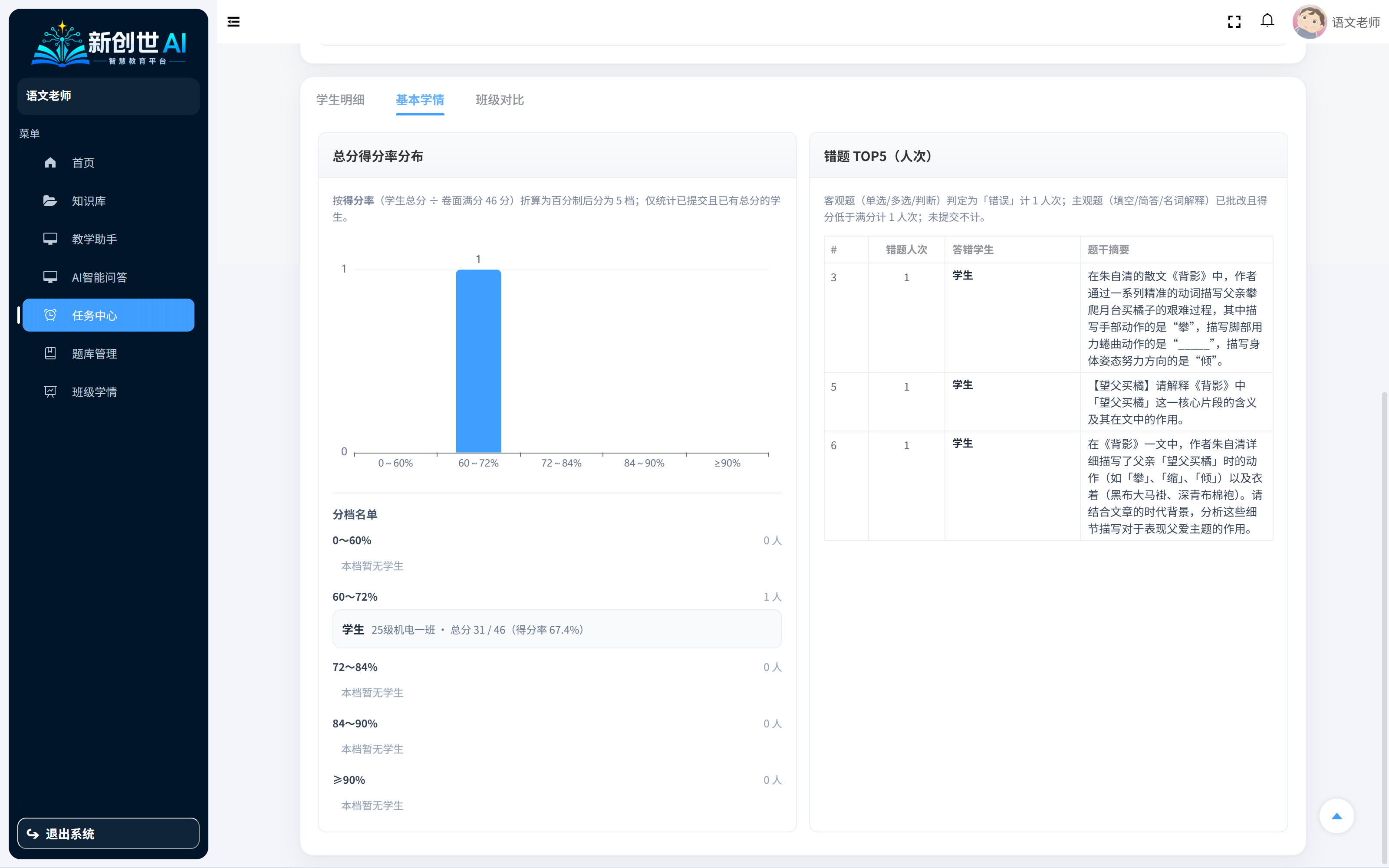Image resolution: width=1389 pixels, height=868 pixels.
Task: Click the ≥90% tier heading in 分档名单
Action: [349, 779]
